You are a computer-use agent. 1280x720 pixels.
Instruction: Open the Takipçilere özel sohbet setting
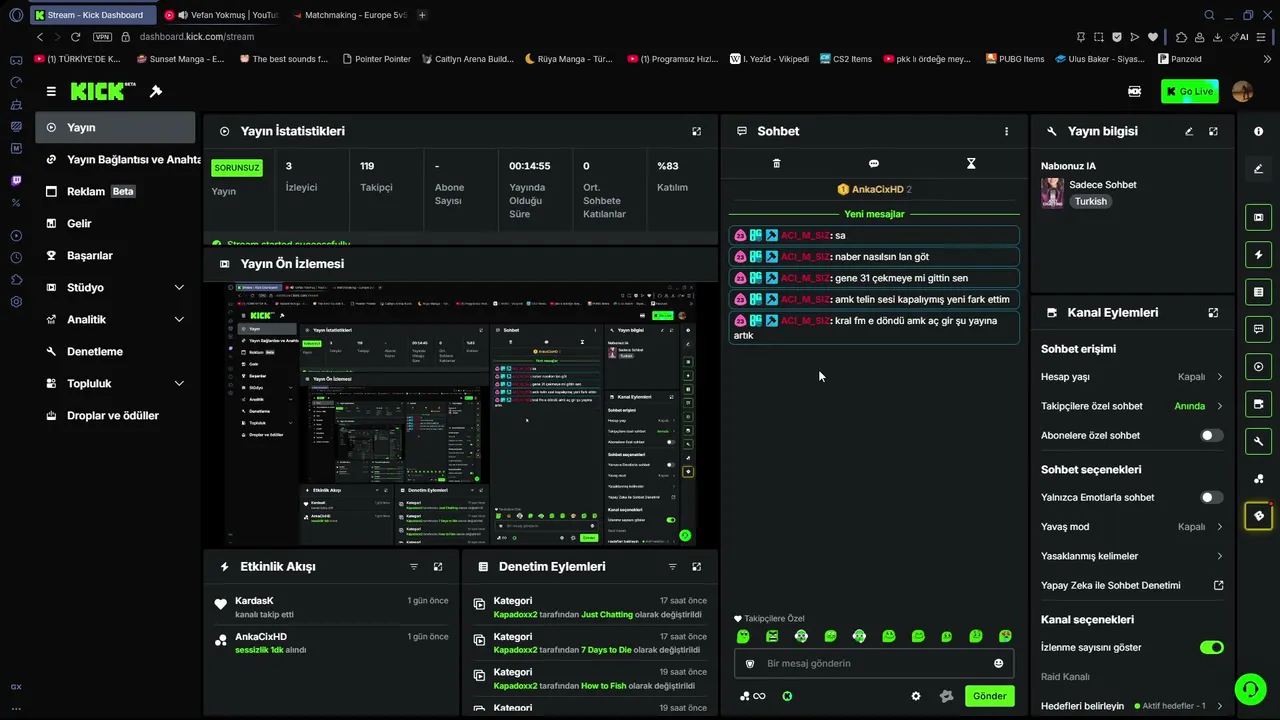pyautogui.click(x=1131, y=406)
